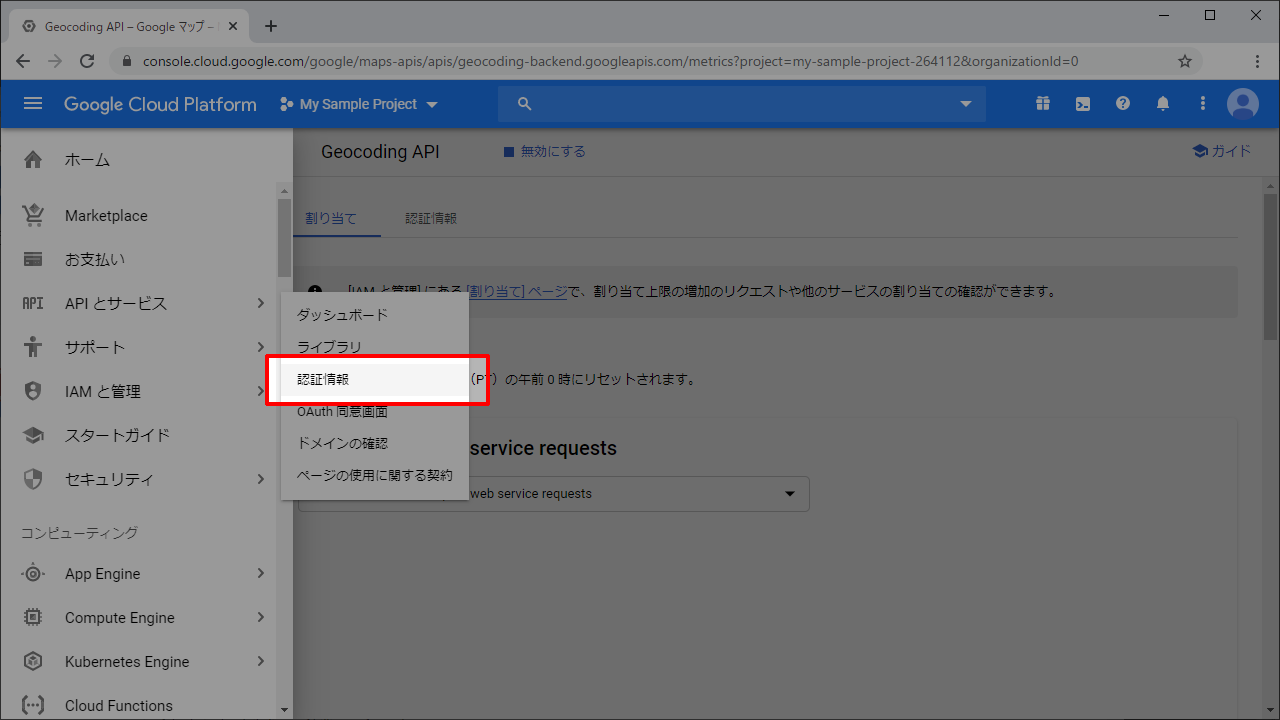Click the sidebar scroll down arrow
The height and width of the screenshot is (720, 1280).
pyautogui.click(x=284, y=710)
